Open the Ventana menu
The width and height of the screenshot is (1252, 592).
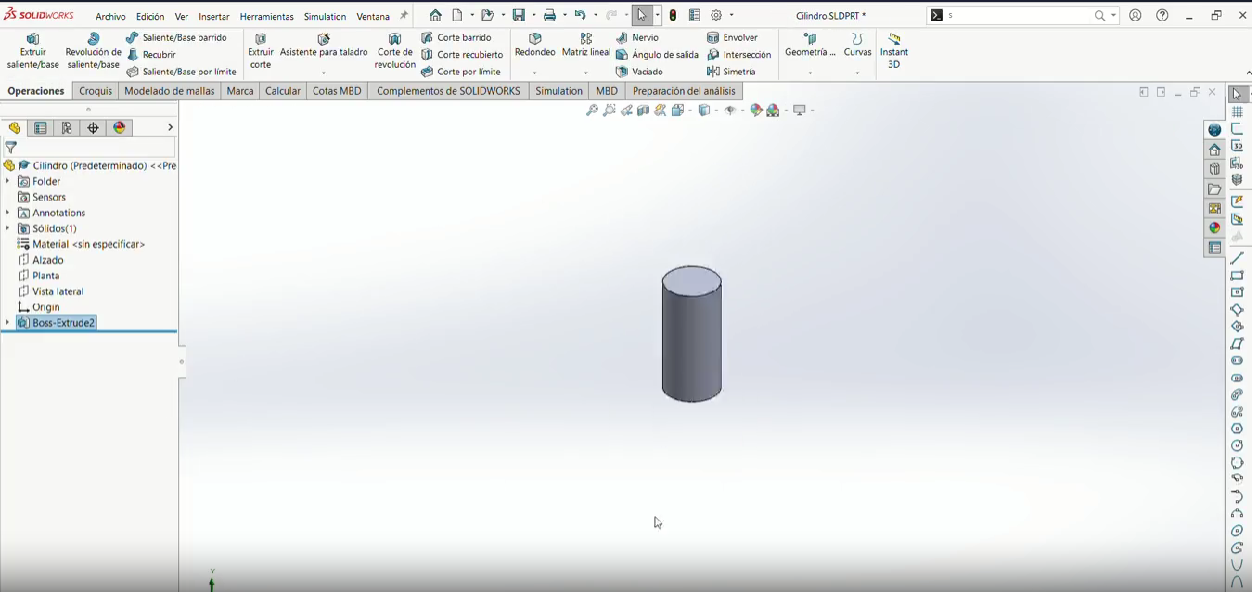pyautogui.click(x=373, y=17)
